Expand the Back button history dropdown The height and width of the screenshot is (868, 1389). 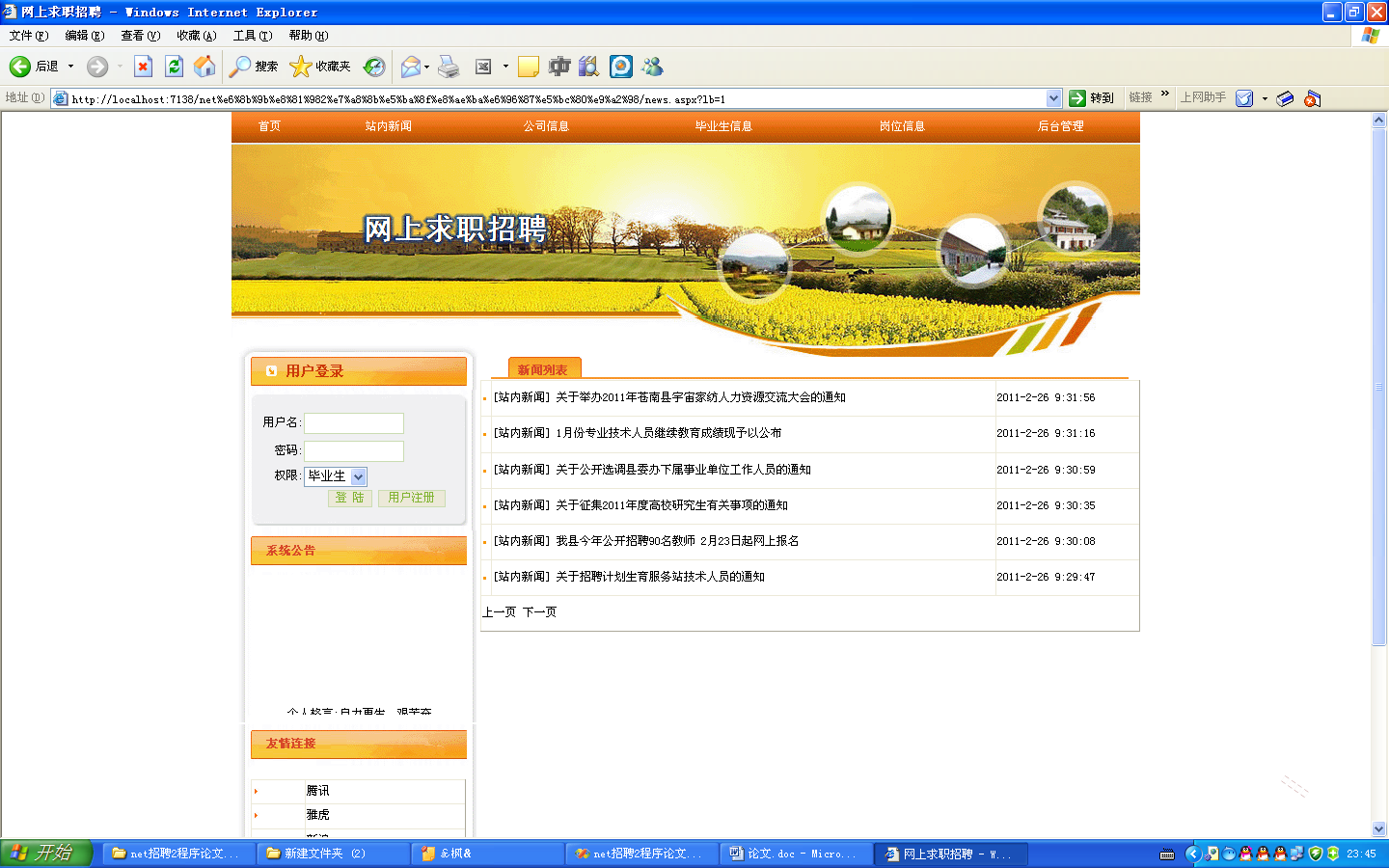coord(69,66)
